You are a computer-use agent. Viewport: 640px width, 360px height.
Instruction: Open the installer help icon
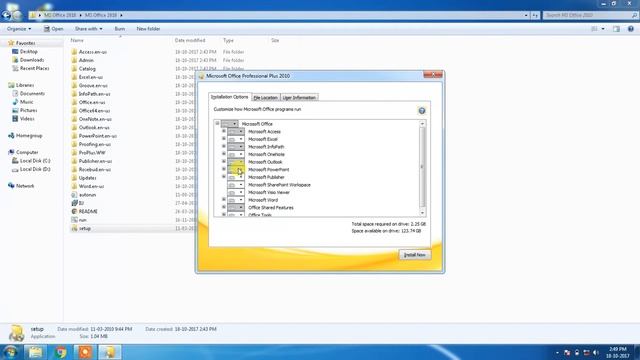point(422,111)
